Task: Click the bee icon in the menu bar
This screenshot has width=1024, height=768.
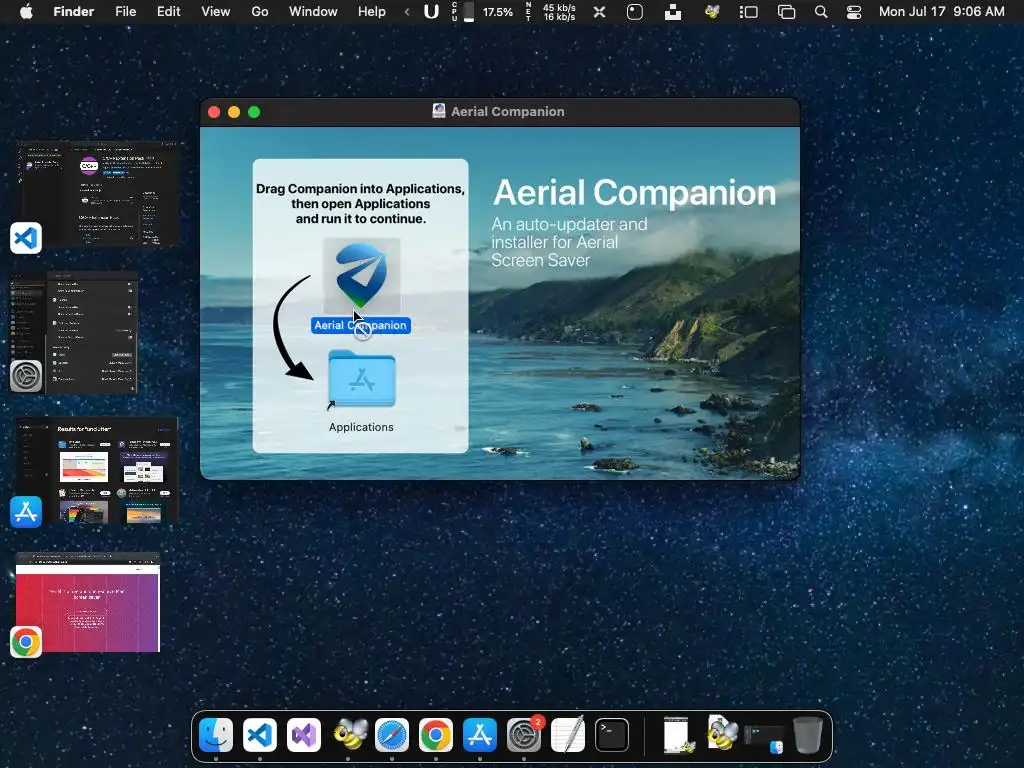Action: [712, 12]
